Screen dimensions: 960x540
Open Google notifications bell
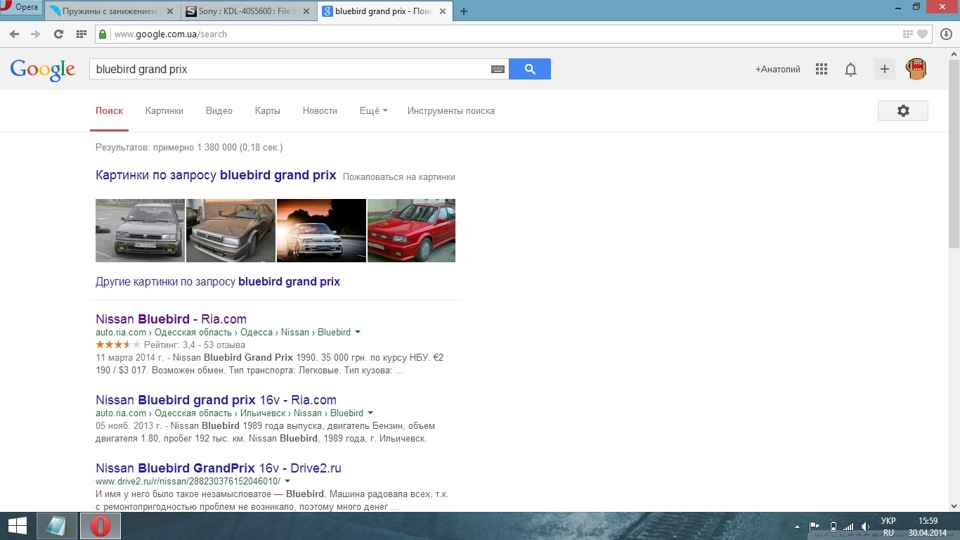850,69
